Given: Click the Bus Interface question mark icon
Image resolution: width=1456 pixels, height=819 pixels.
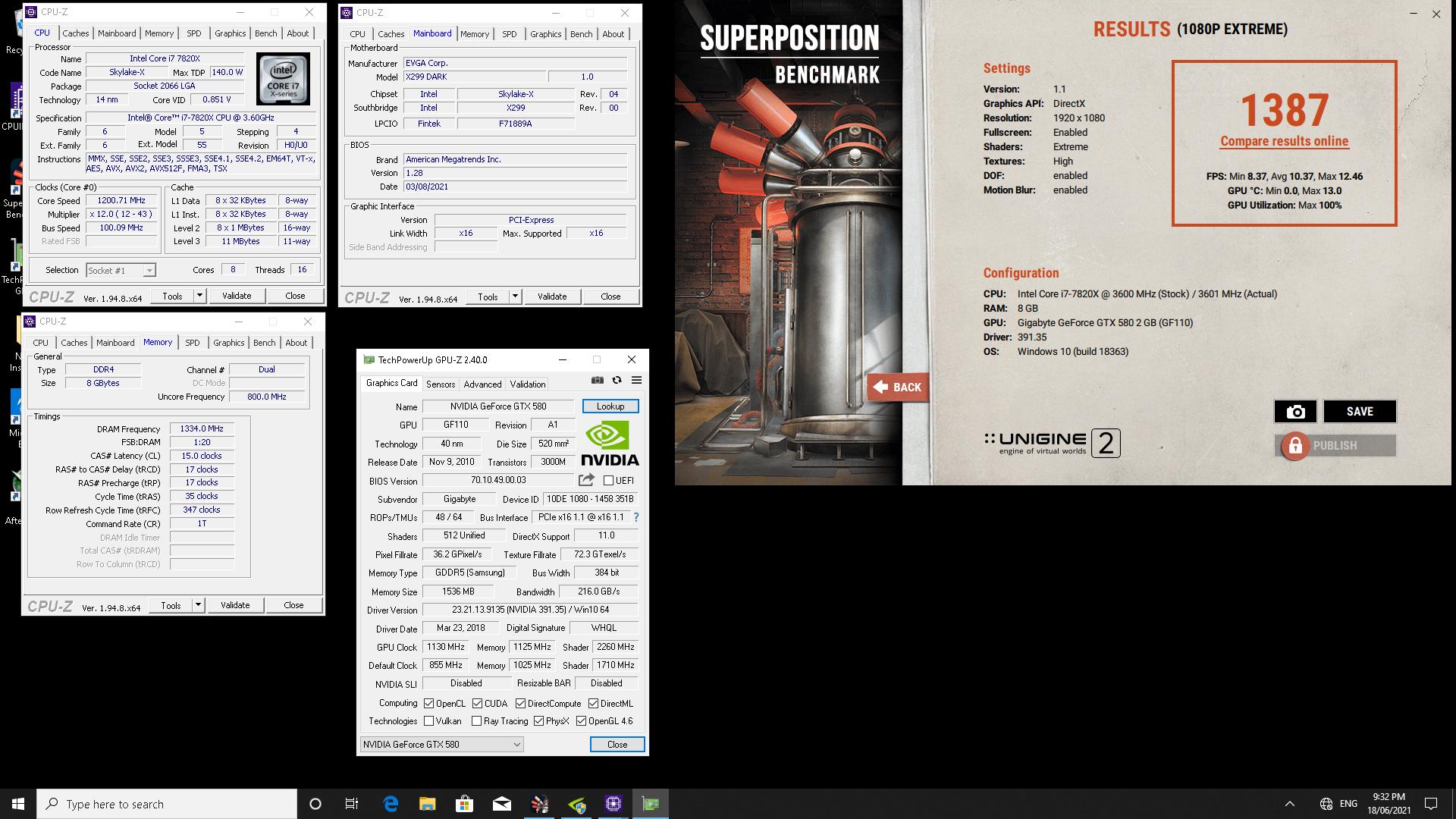Looking at the screenshot, I should click(x=636, y=517).
